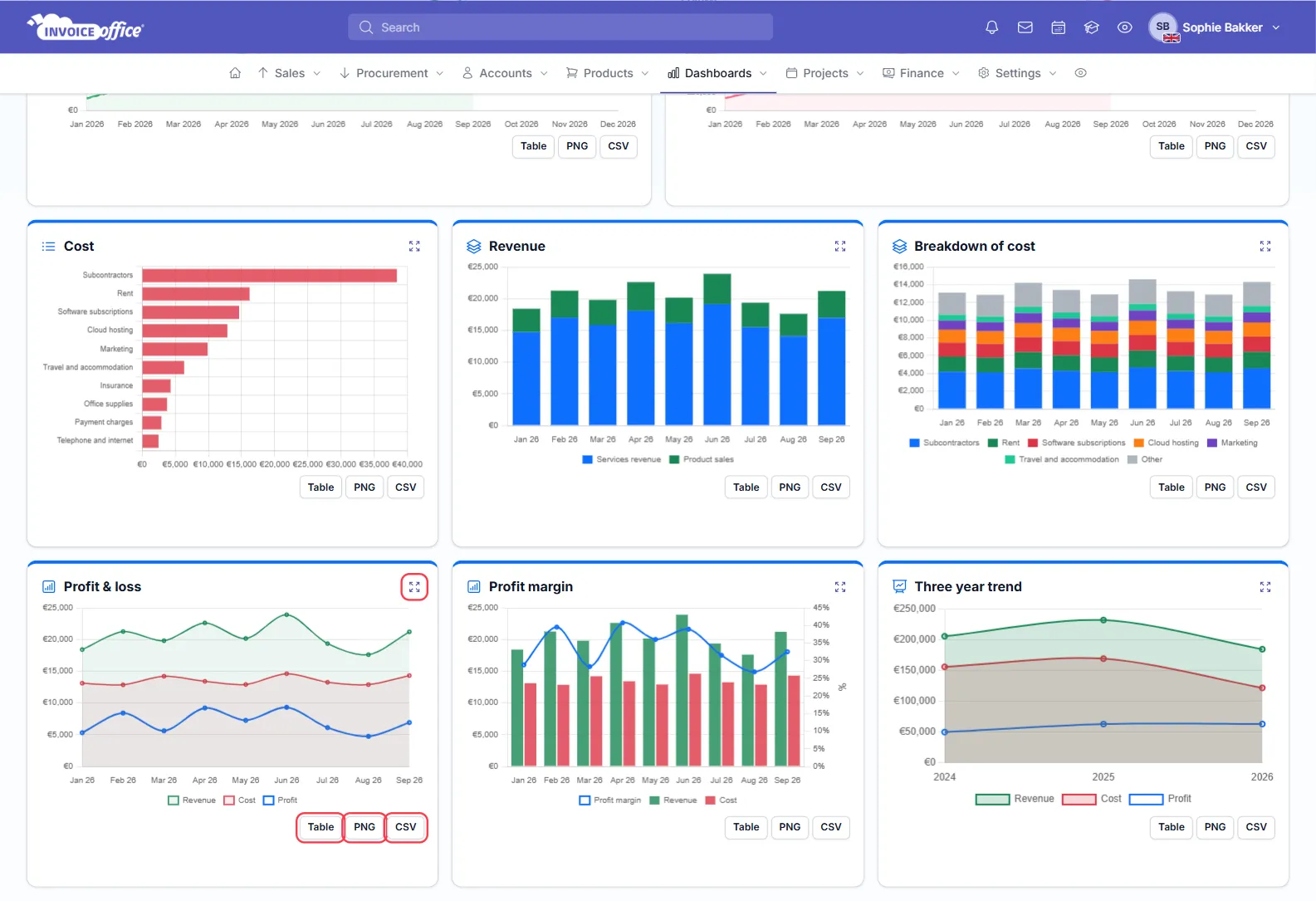Toggle Subcontractors legend in Breakdown of cost

coord(945,443)
